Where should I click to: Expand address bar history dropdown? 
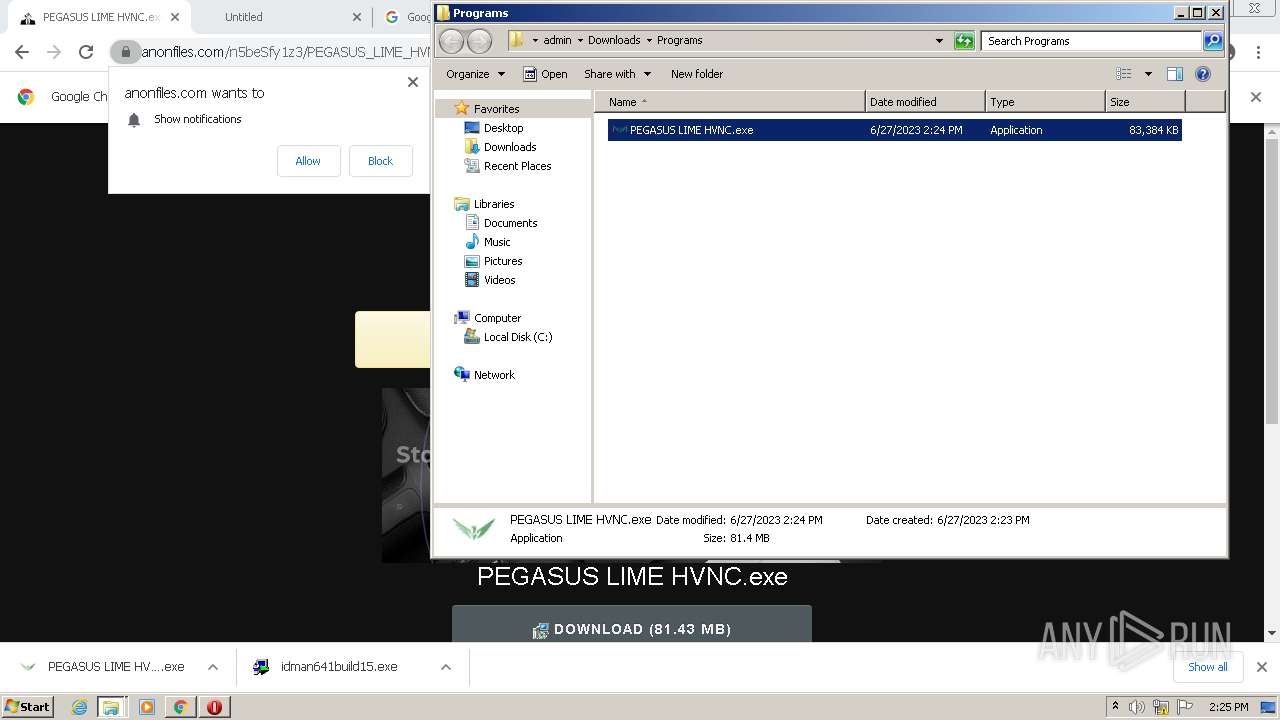pyautogui.click(x=939, y=41)
